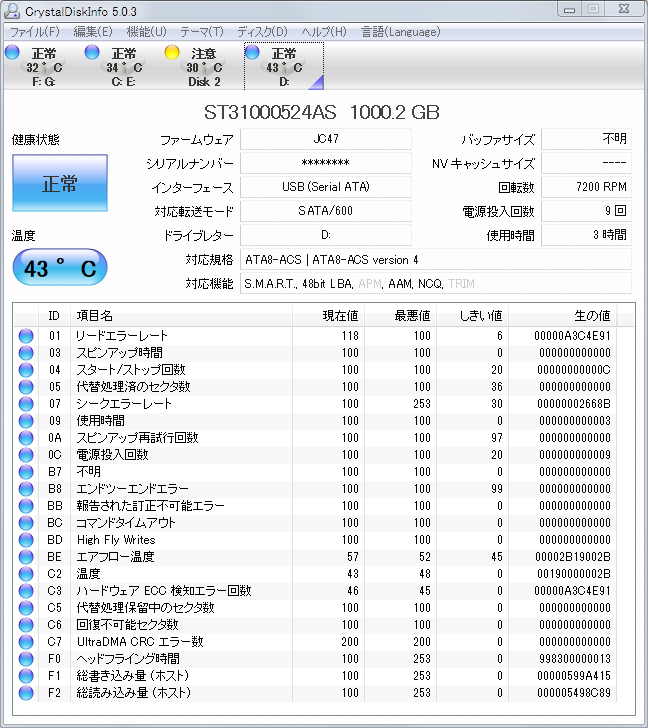The image size is (648, 728).
Task: Click status icon for スタート/ストップ回数 row
Action: coord(26,370)
